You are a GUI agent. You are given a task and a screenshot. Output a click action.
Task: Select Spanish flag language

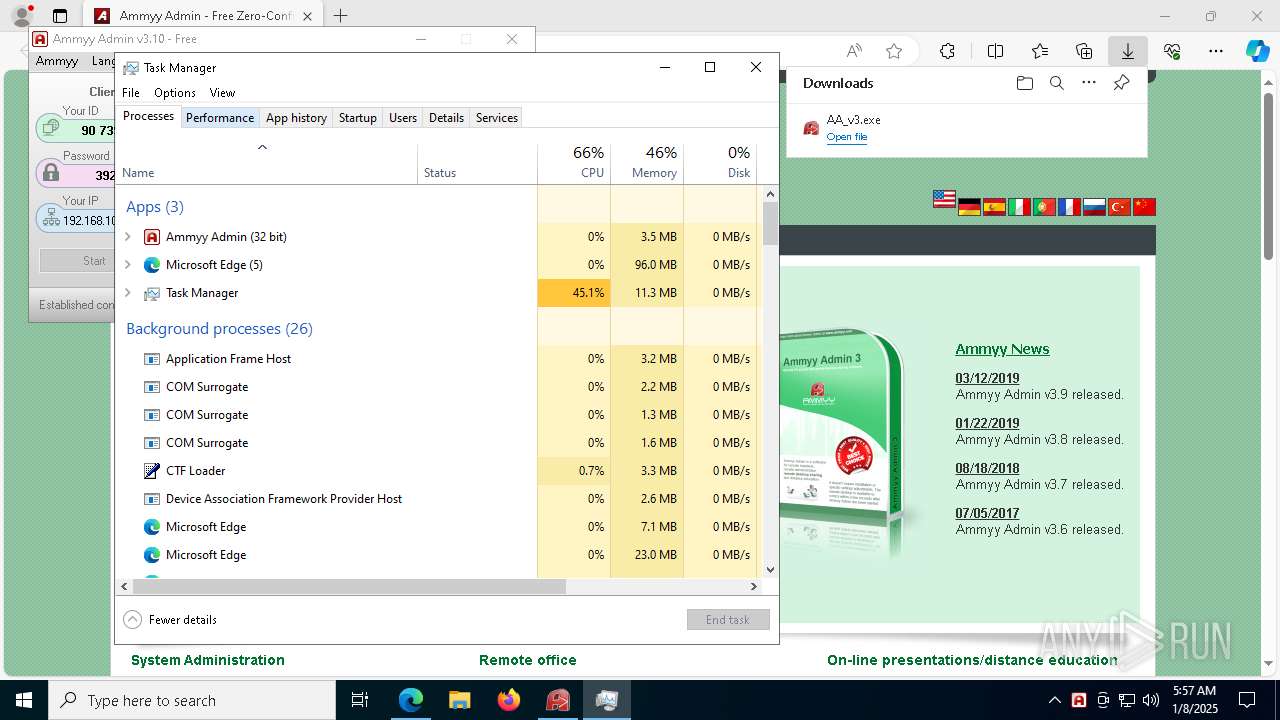[x=994, y=207]
